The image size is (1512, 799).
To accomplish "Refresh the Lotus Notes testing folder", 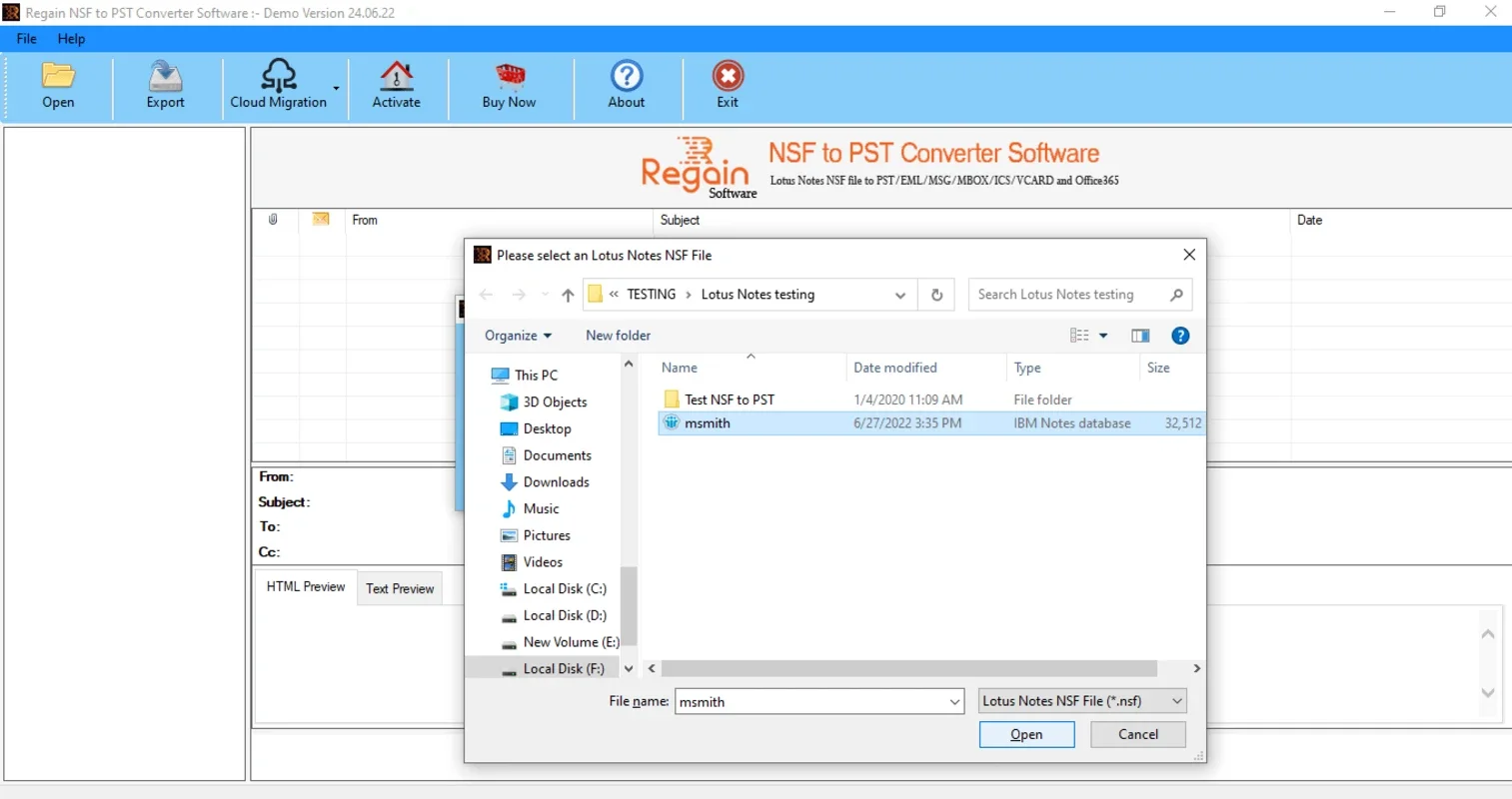I will tap(936, 295).
